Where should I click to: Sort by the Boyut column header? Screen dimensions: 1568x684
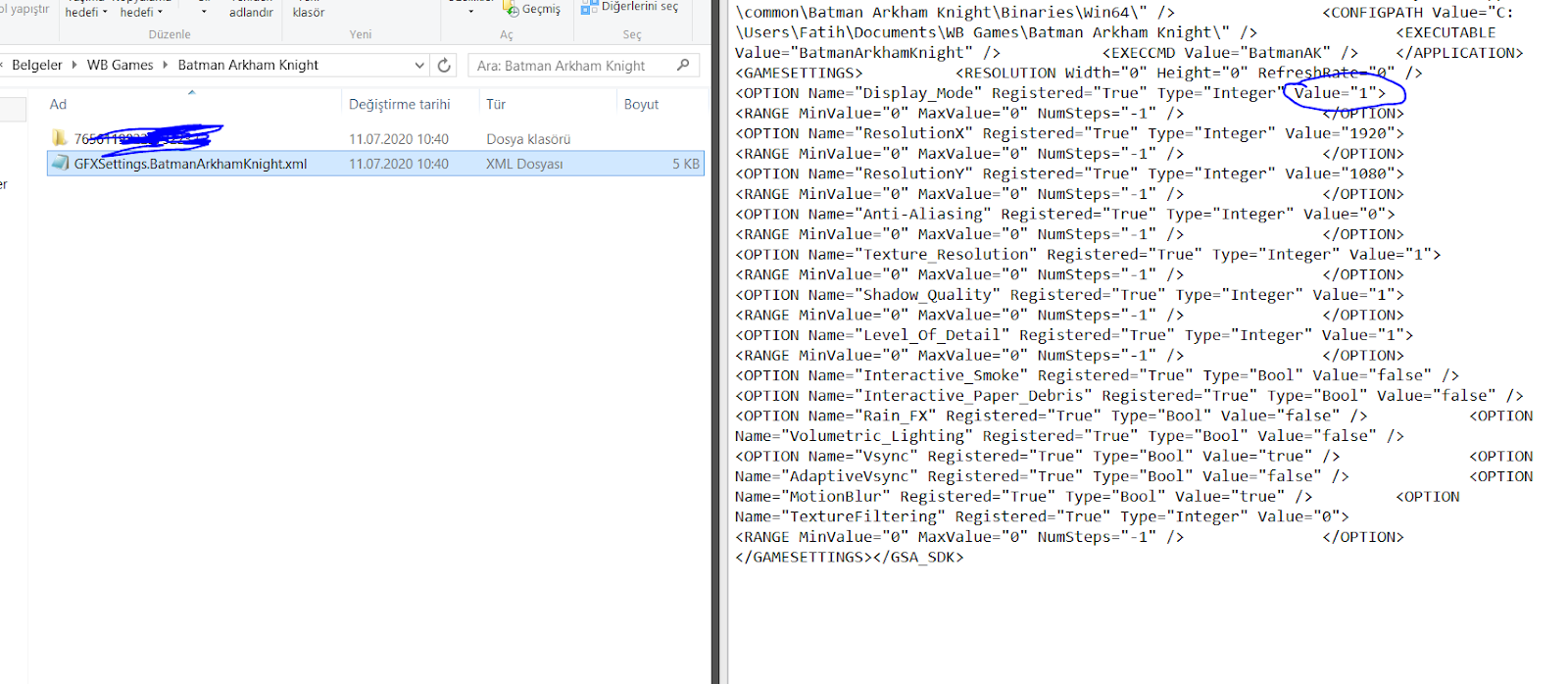click(641, 104)
